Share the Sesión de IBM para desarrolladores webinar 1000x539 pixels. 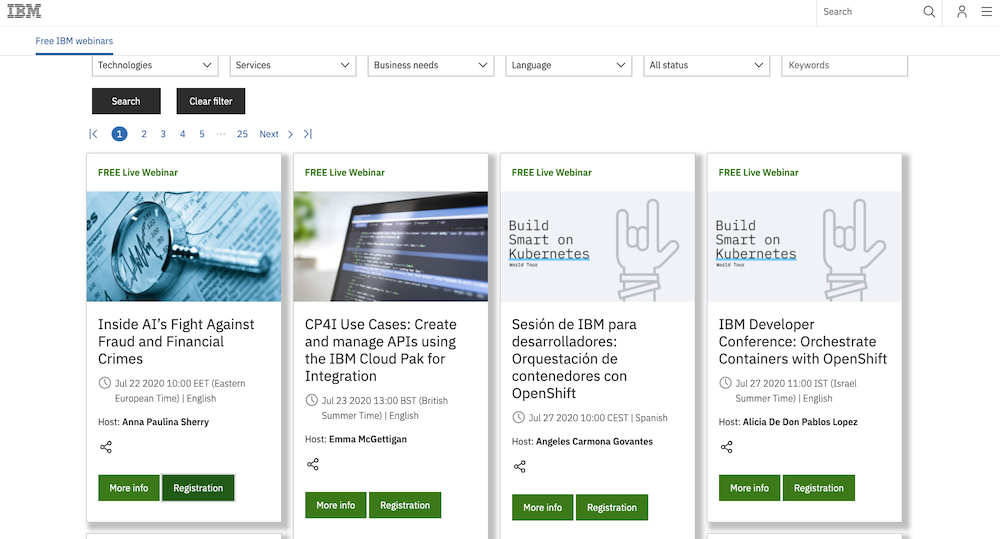click(x=520, y=467)
